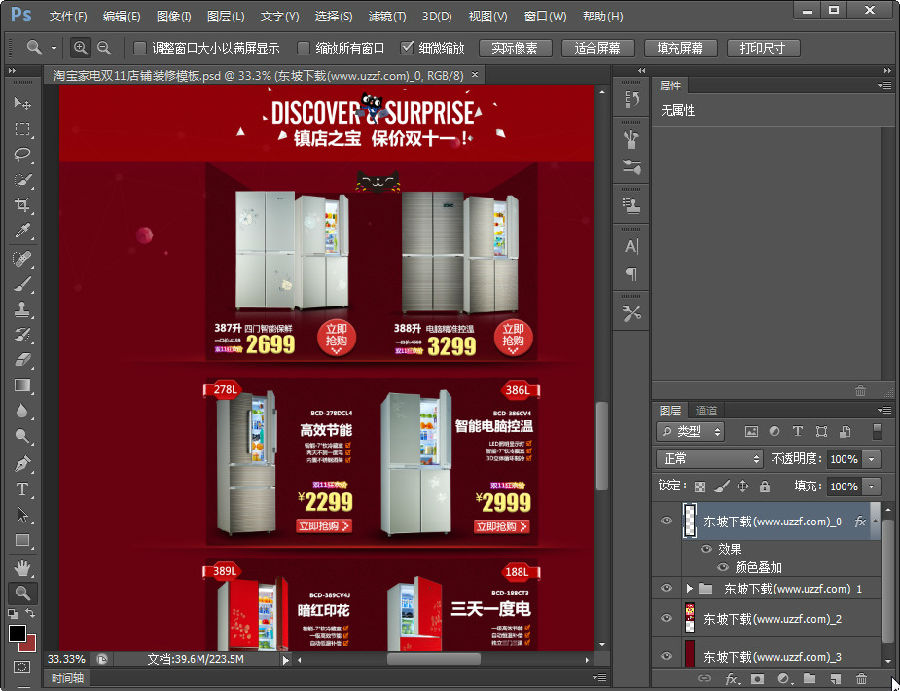Expand the 东坡下载(www.uzzf.com) 1 layer group
This screenshot has height=691, width=900.
[689, 589]
